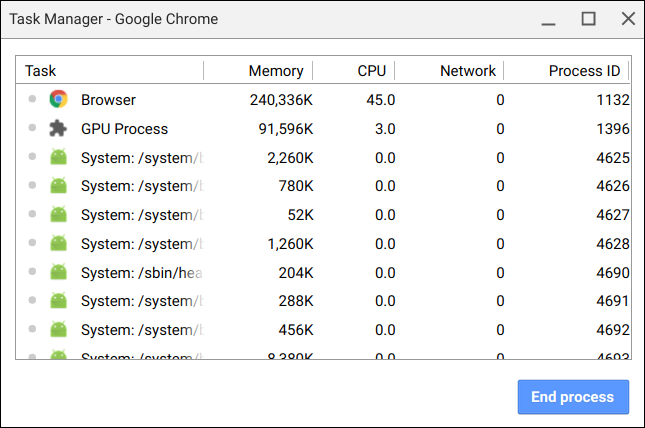Click the Task column header
This screenshot has height=428, width=645.
tap(41, 71)
